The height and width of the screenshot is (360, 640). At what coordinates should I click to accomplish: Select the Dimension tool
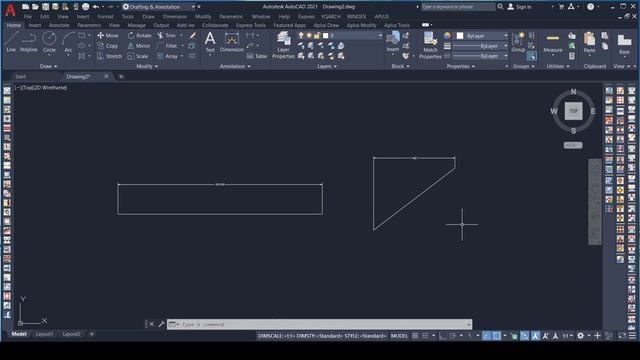point(231,42)
